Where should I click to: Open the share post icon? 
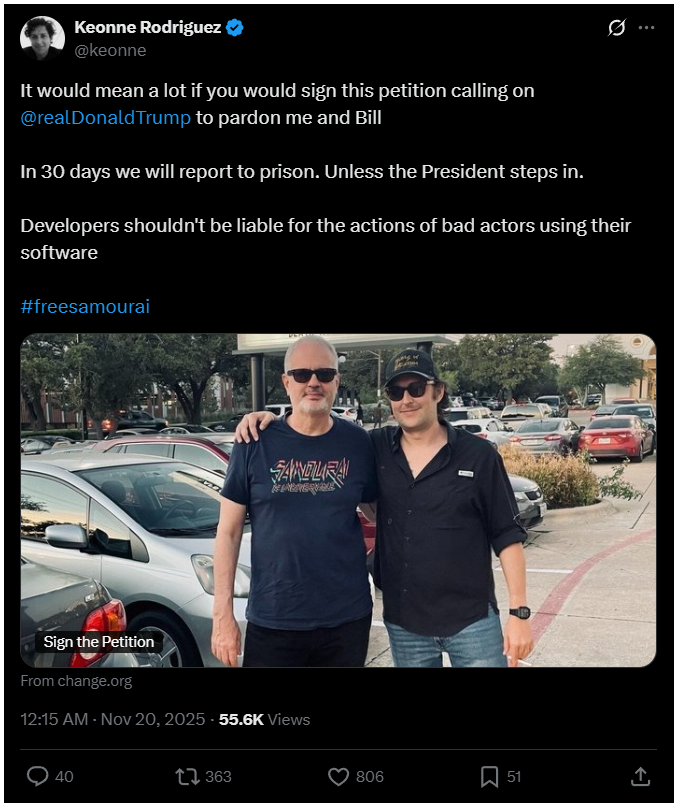pos(641,776)
